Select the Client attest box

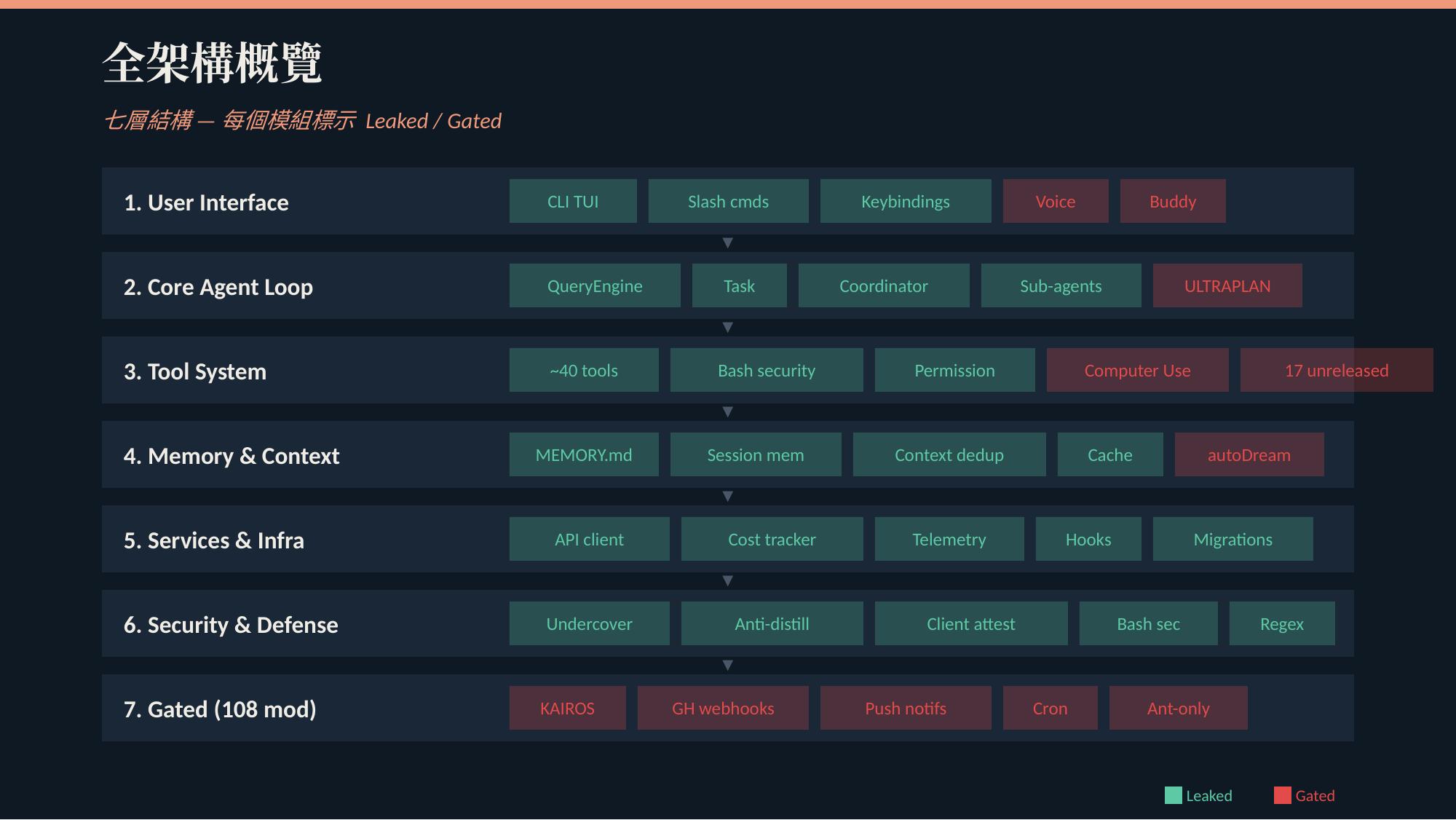tap(971, 623)
